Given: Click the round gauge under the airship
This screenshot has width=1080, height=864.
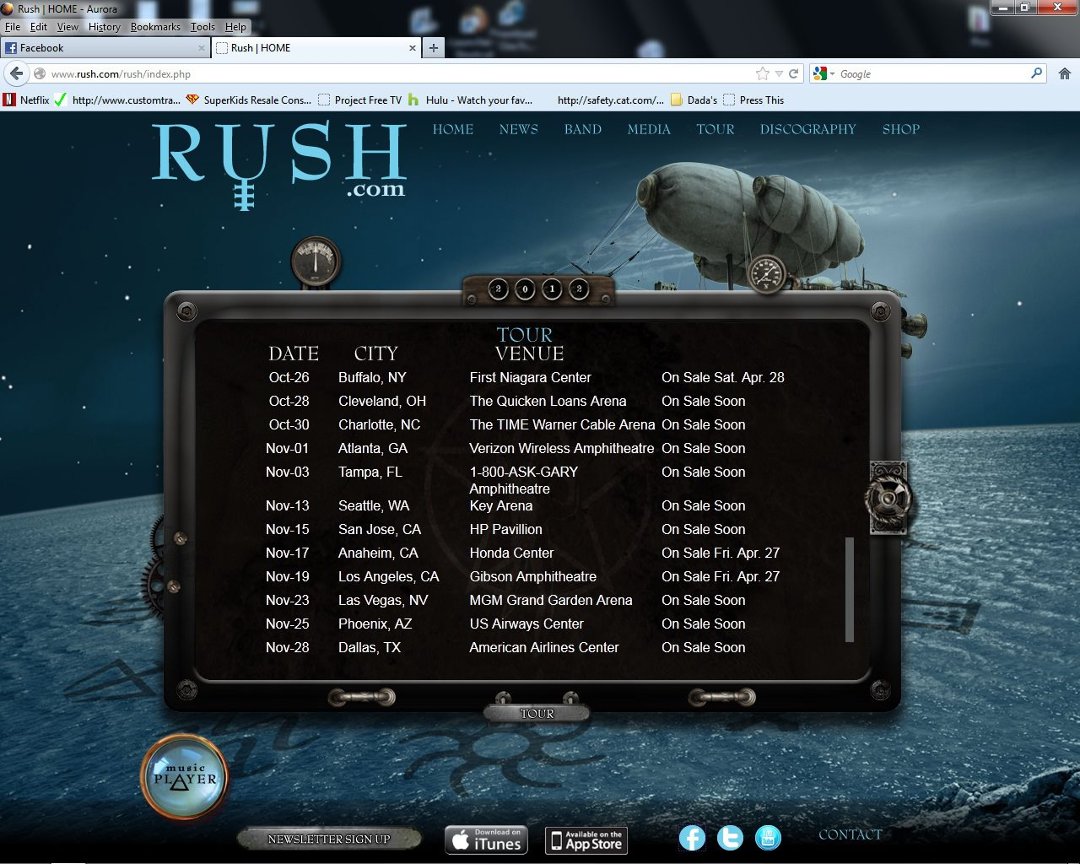Looking at the screenshot, I should click(x=766, y=274).
